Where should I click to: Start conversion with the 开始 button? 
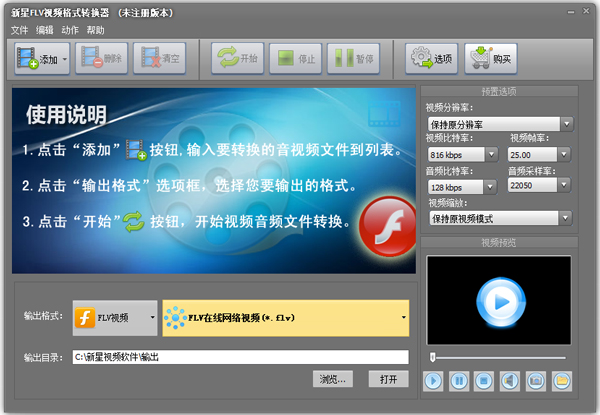[x=238, y=59]
